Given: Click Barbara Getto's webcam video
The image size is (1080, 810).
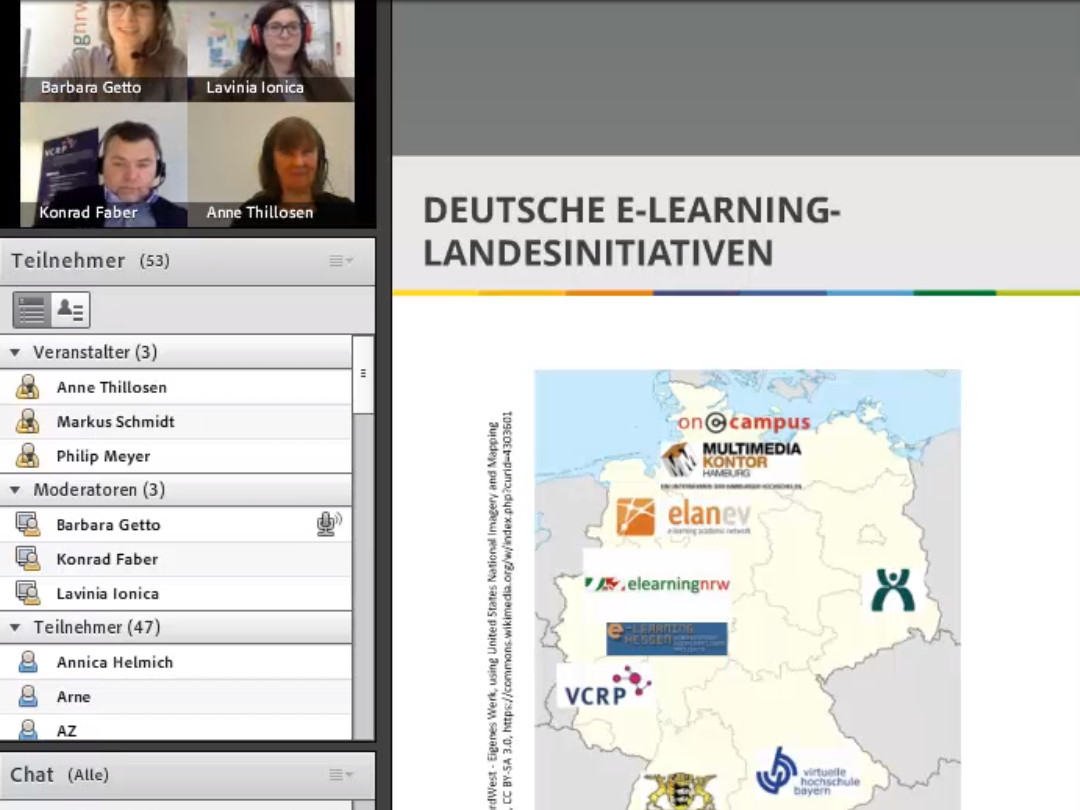Looking at the screenshot, I should coord(104,51).
